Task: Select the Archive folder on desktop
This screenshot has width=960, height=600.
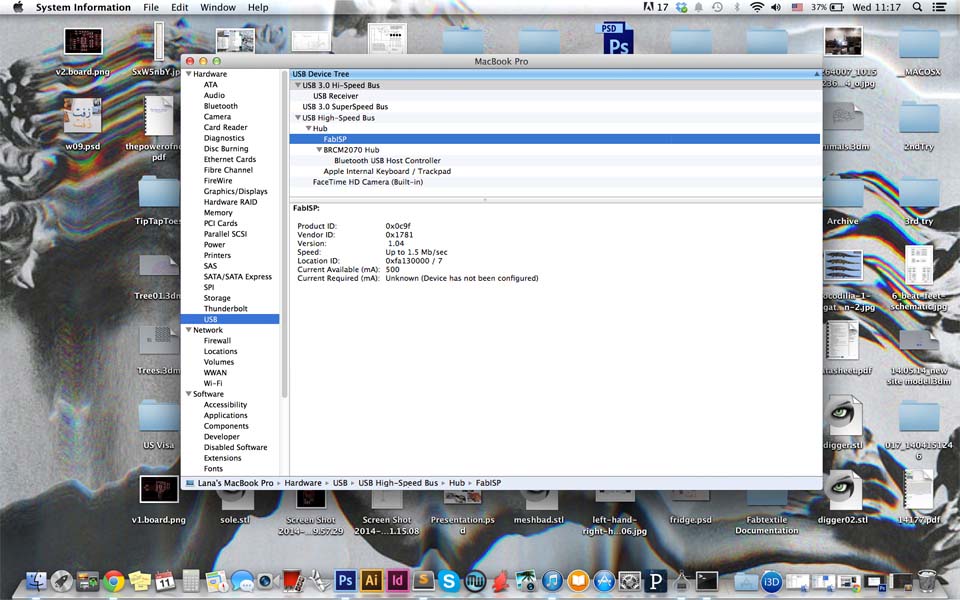Action: [x=842, y=200]
